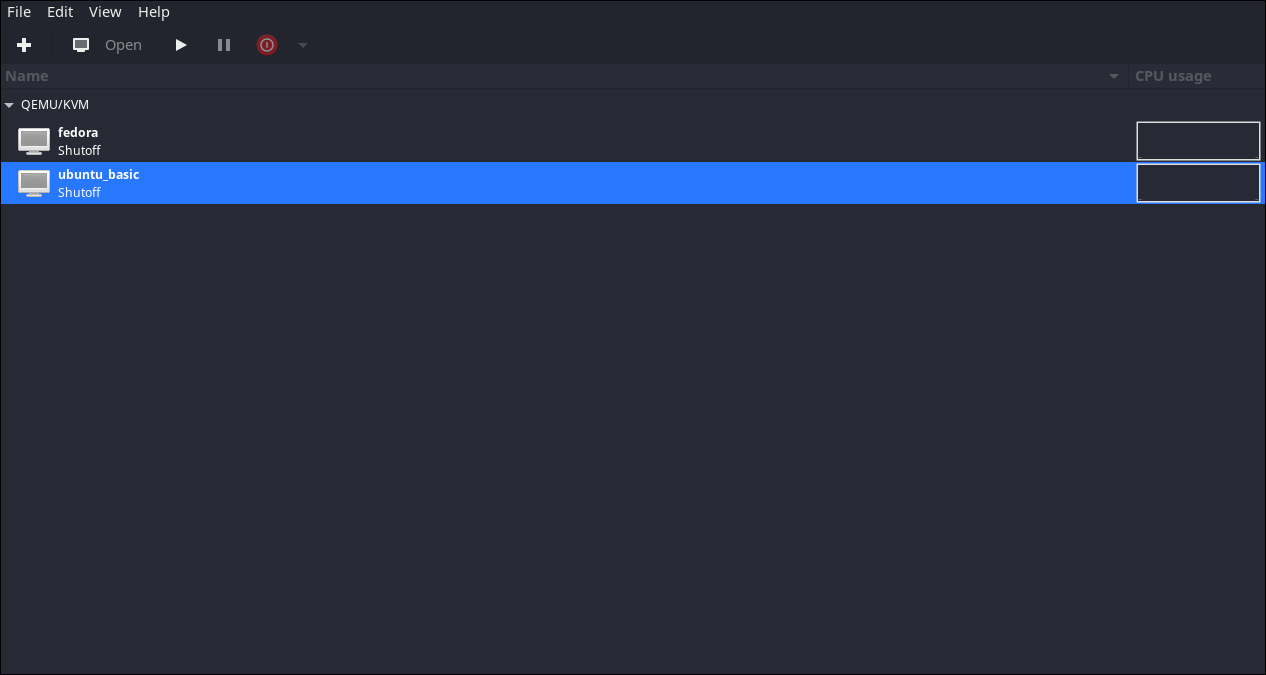Click the ubuntu_basic CPU usage graph
This screenshot has width=1266, height=675.
(x=1198, y=183)
